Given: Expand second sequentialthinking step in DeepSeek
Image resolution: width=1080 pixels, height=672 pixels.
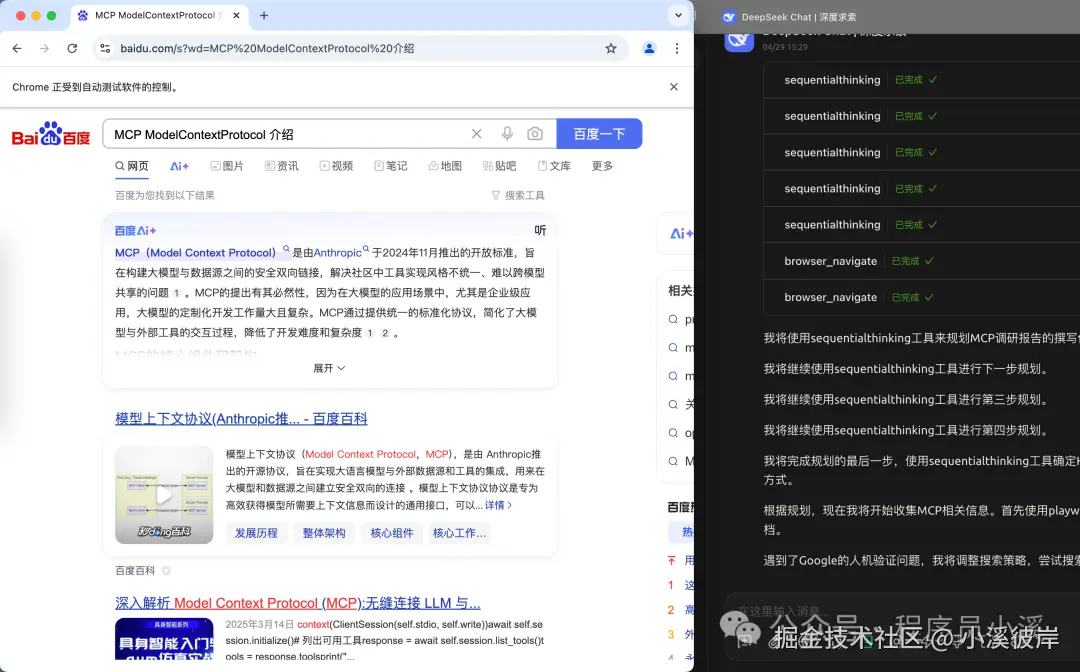Looking at the screenshot, I should pyautogui.click(x=922, y=116).
